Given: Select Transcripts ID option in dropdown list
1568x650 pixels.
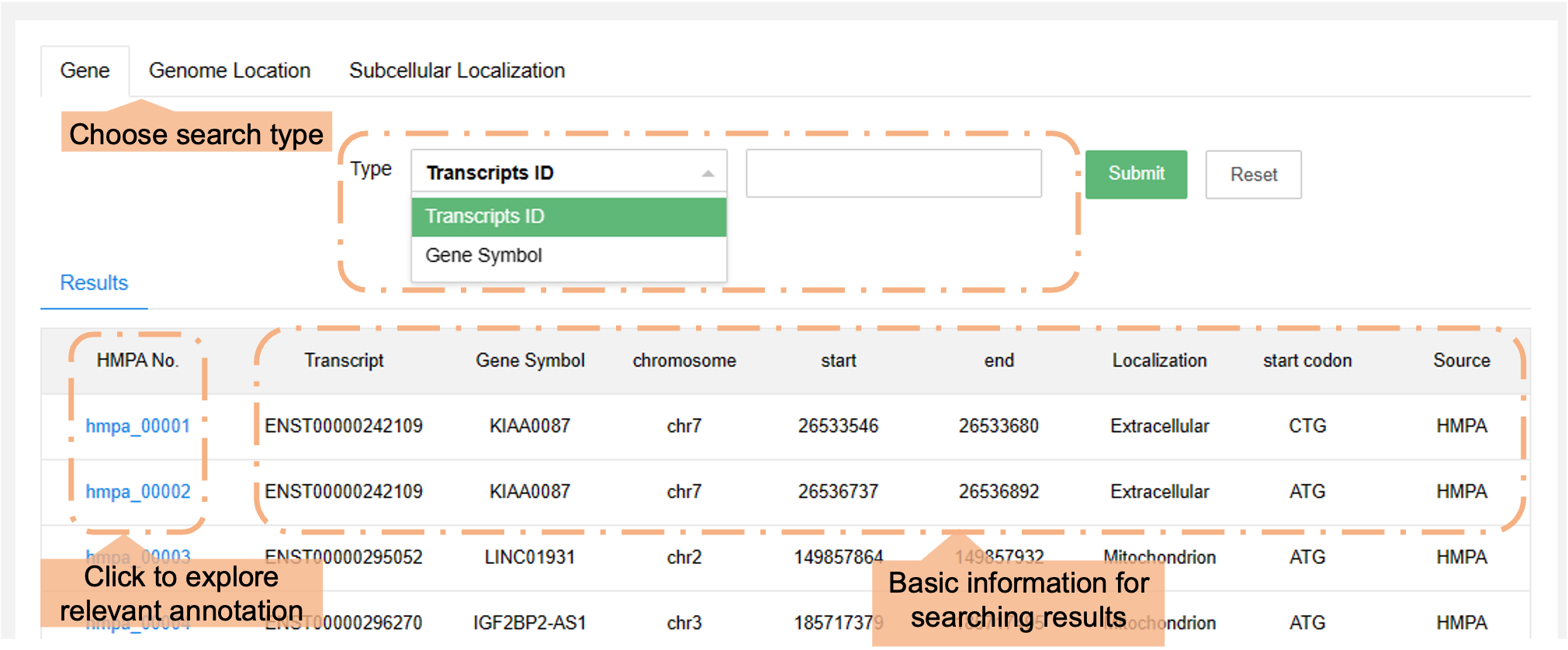Looking at the screenshot, I should pyautogui.click(x=568, y=216).
